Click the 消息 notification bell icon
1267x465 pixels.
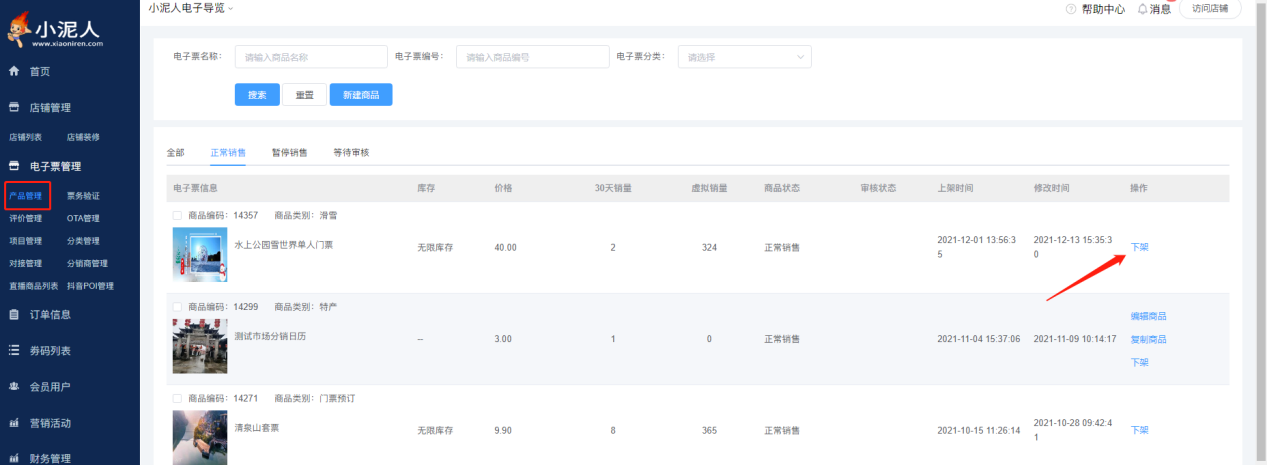(1142, 9)
